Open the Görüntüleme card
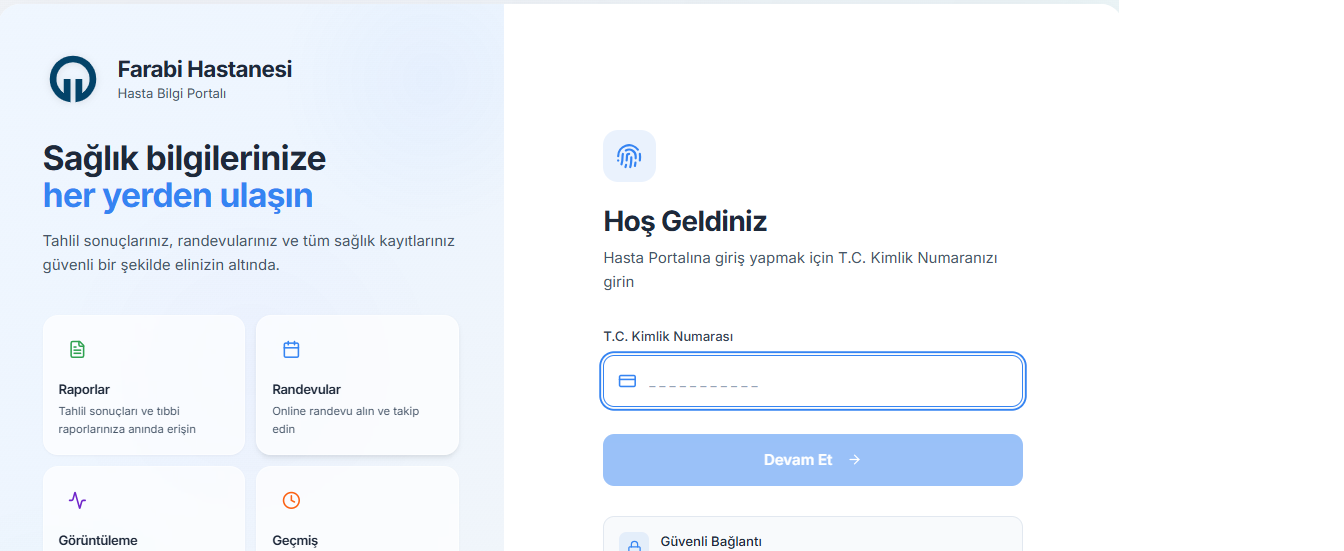The width and height of the screenshot is (1344, 551). [x=144, y=509]
